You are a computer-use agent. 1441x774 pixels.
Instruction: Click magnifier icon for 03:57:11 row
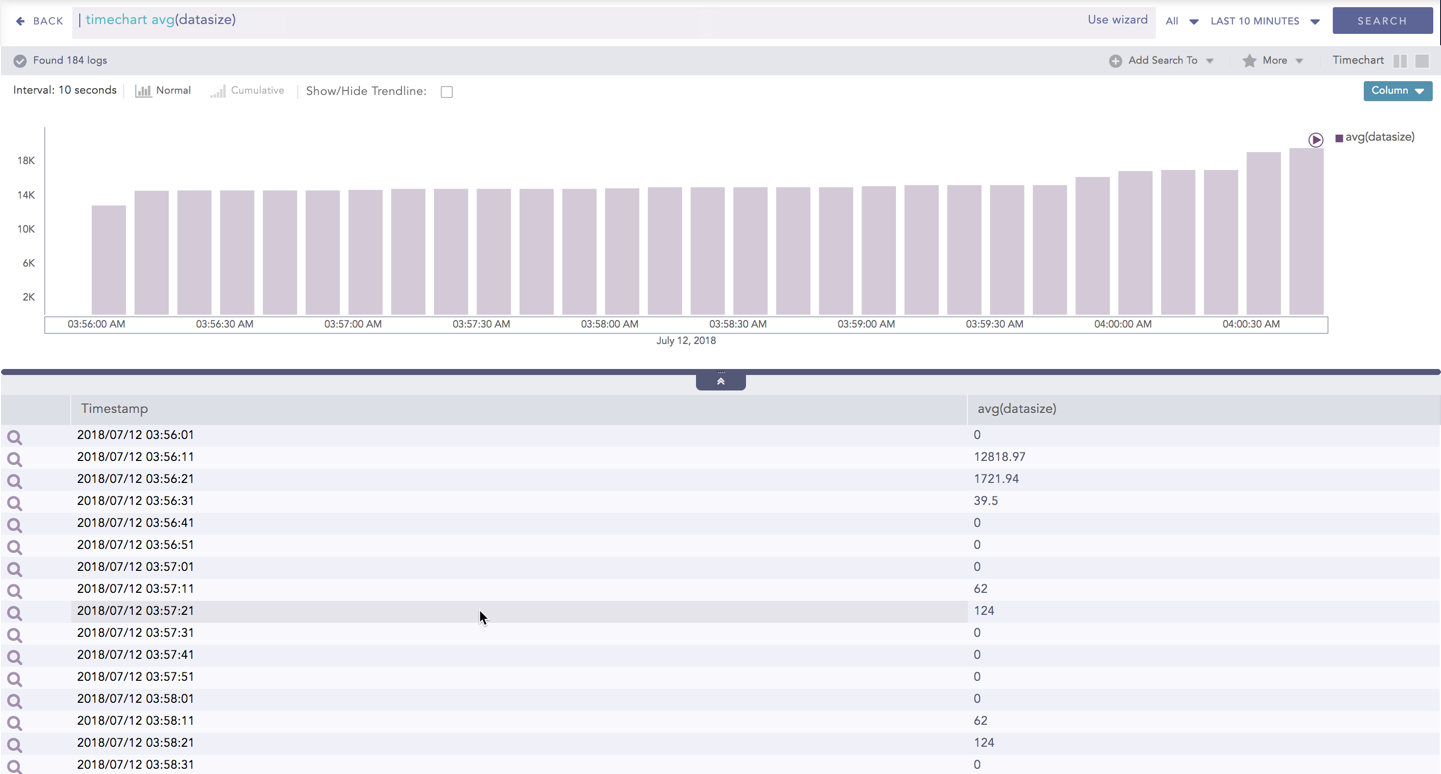click(14, 591)
